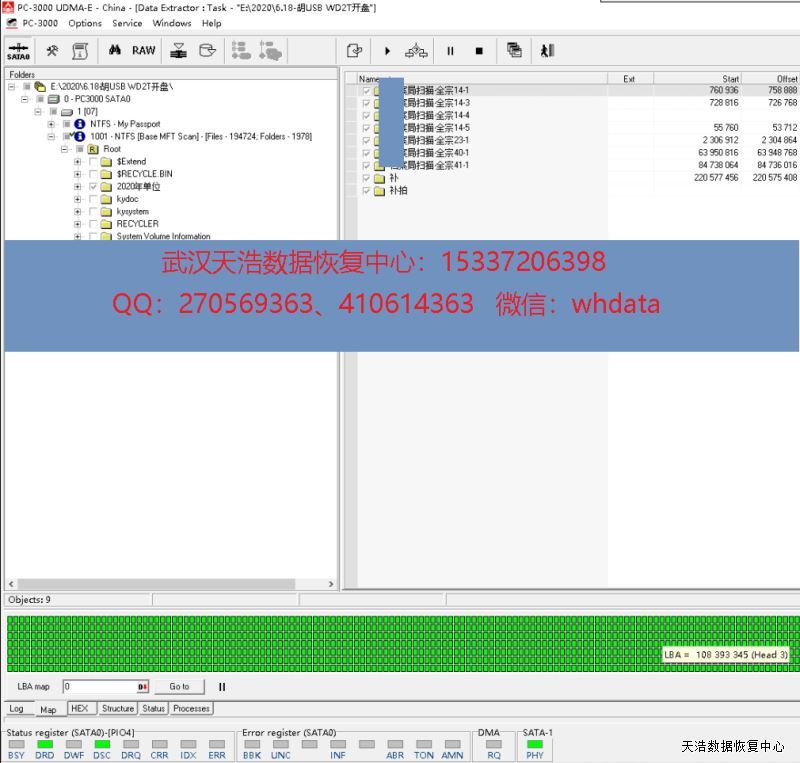Click the Go to button
Image resolution: width=800 pixels, height=763 pixels.
179,687
